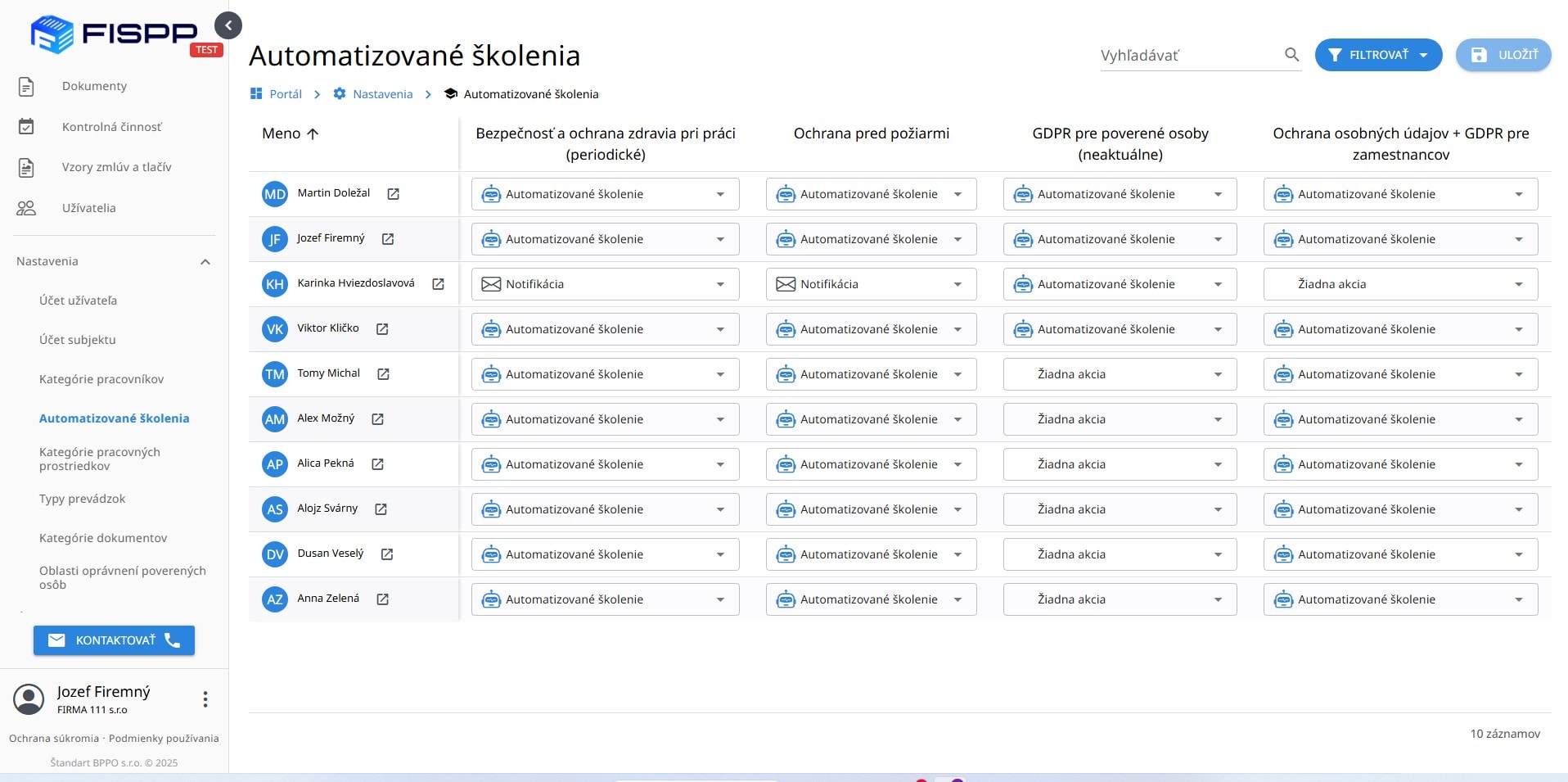
Task: Open Anna Zelená's external link icon
Action: click(382, 599)
